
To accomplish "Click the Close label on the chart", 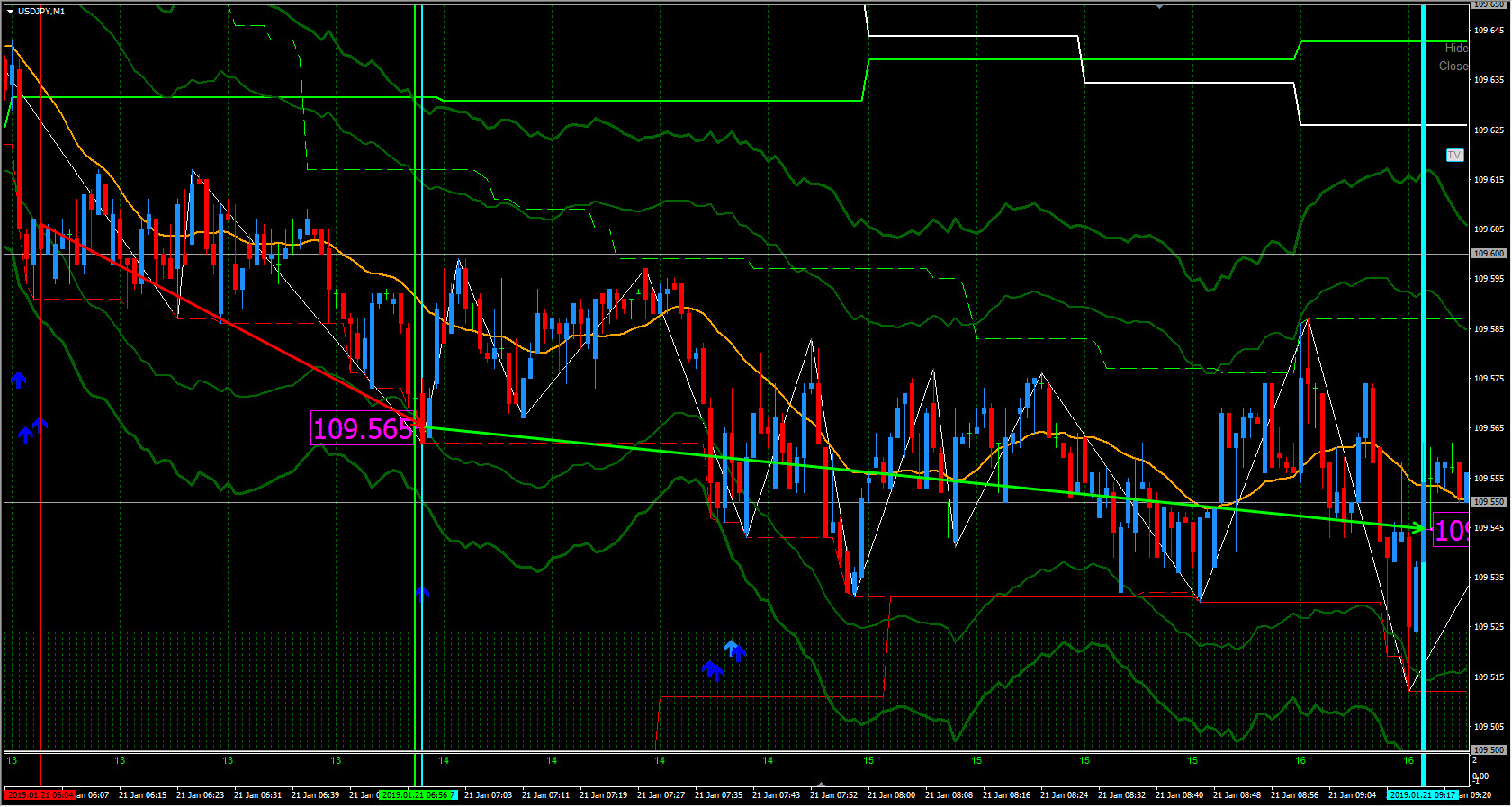I will [x=1453, y=67].
